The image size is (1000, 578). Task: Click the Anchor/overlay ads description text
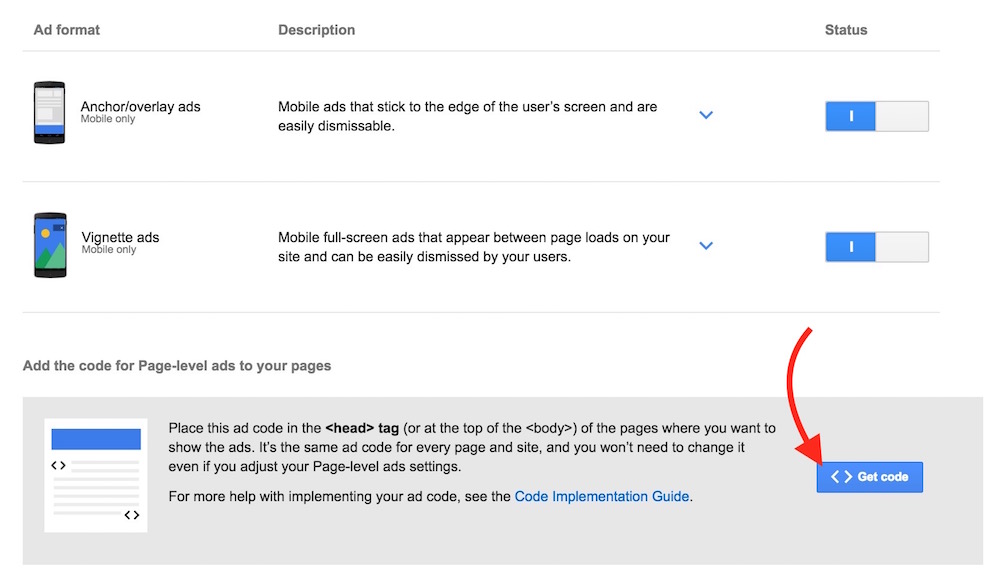click(x=467, y=116)
